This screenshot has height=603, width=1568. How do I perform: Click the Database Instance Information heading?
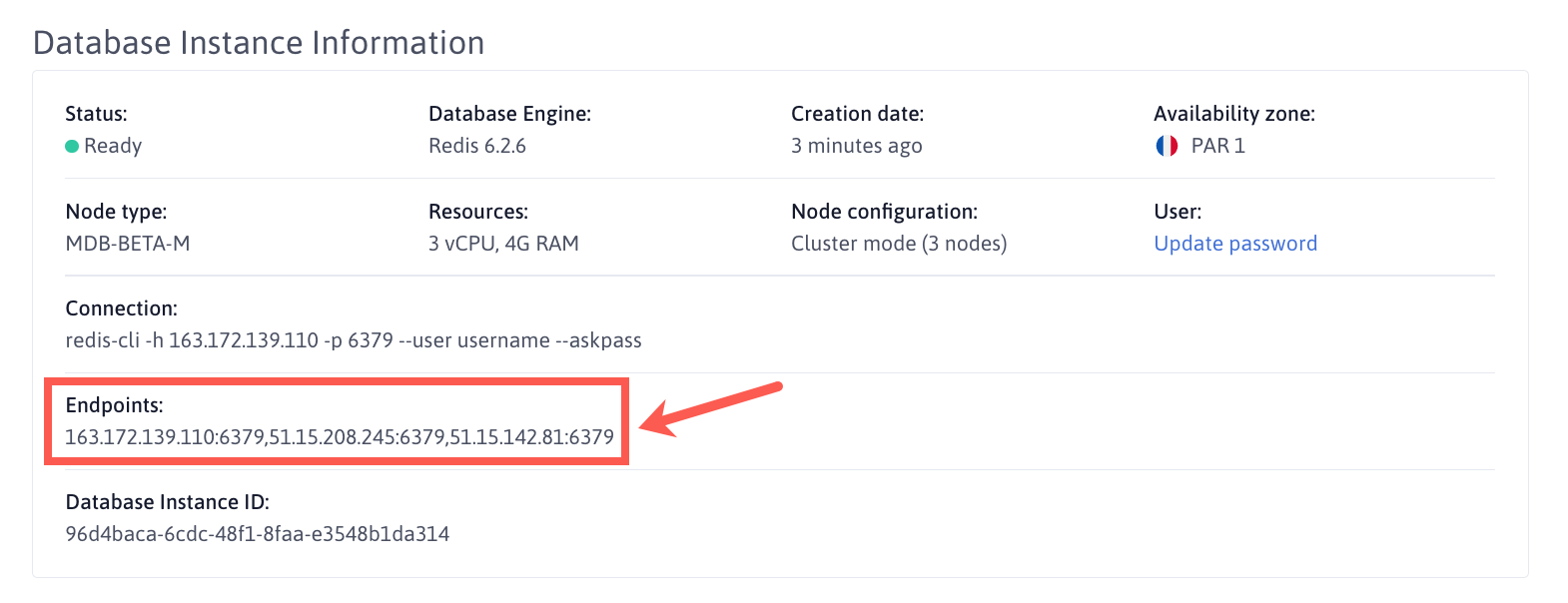click(259, 43)
